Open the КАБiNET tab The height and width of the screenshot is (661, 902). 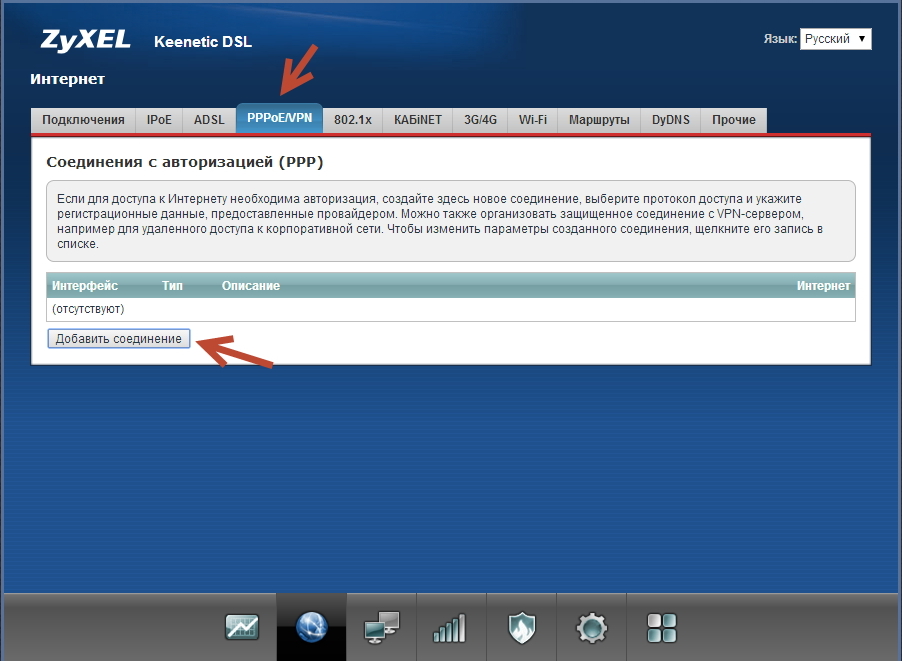417,120
